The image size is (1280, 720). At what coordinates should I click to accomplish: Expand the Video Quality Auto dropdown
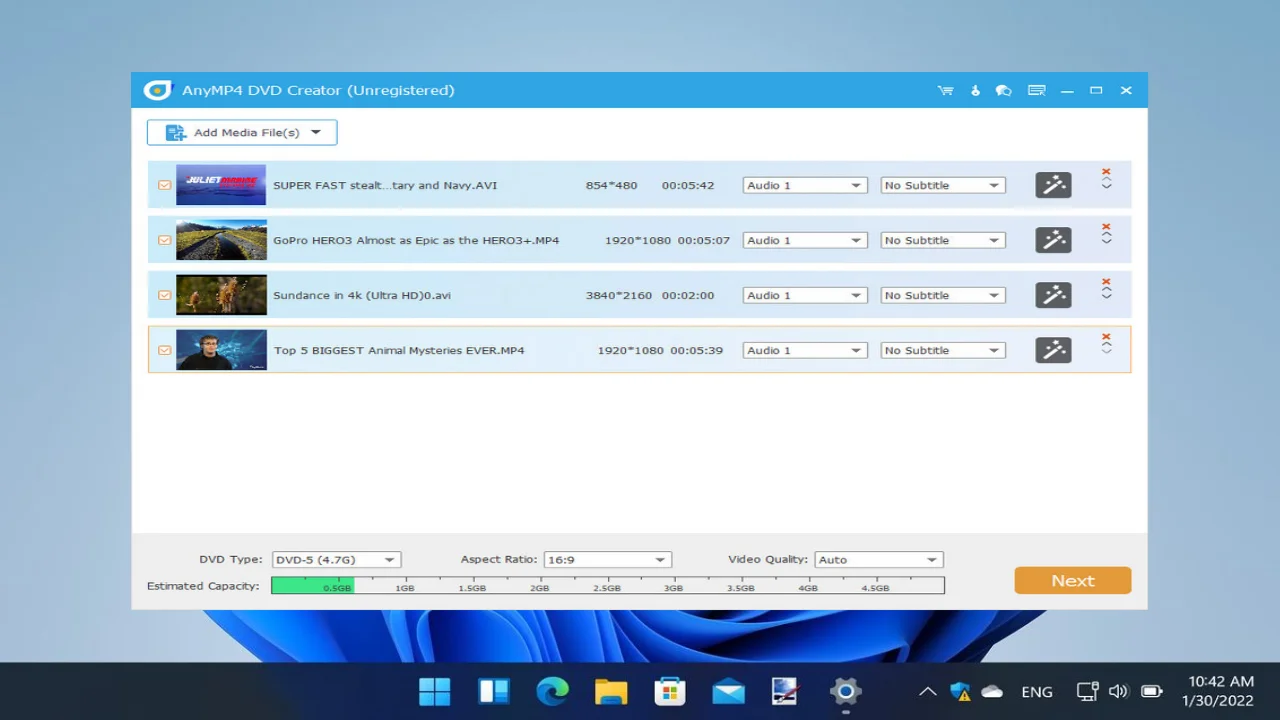coord(879,560)
